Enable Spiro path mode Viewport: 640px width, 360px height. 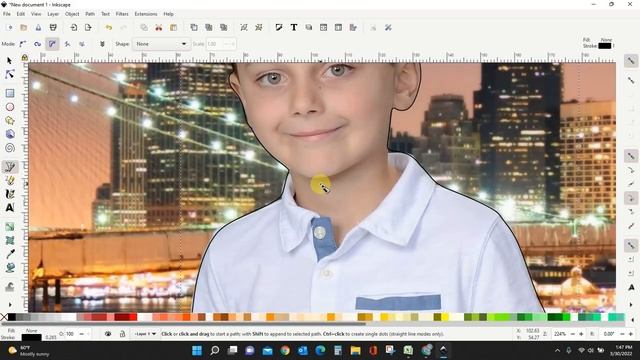38,44
